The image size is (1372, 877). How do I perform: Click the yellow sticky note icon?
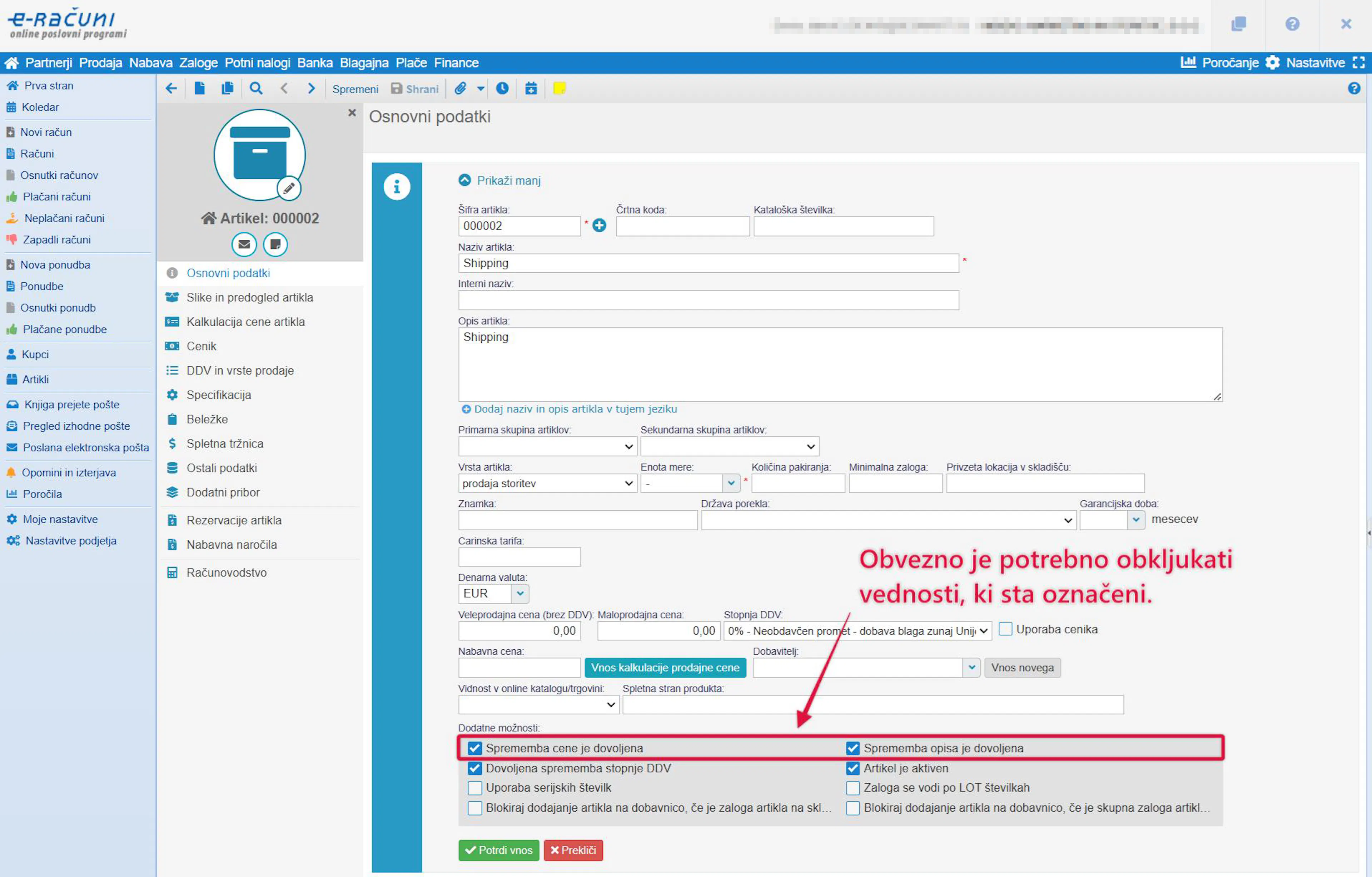point(559,88)
